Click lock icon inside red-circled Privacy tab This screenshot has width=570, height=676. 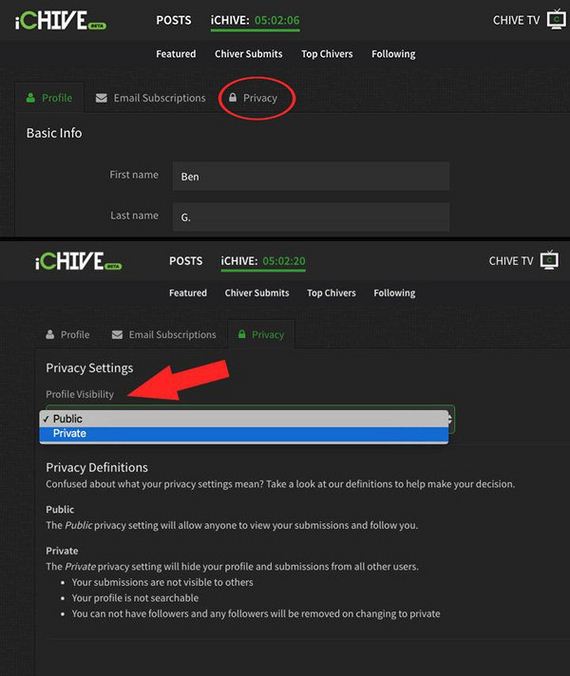[232, 97]
